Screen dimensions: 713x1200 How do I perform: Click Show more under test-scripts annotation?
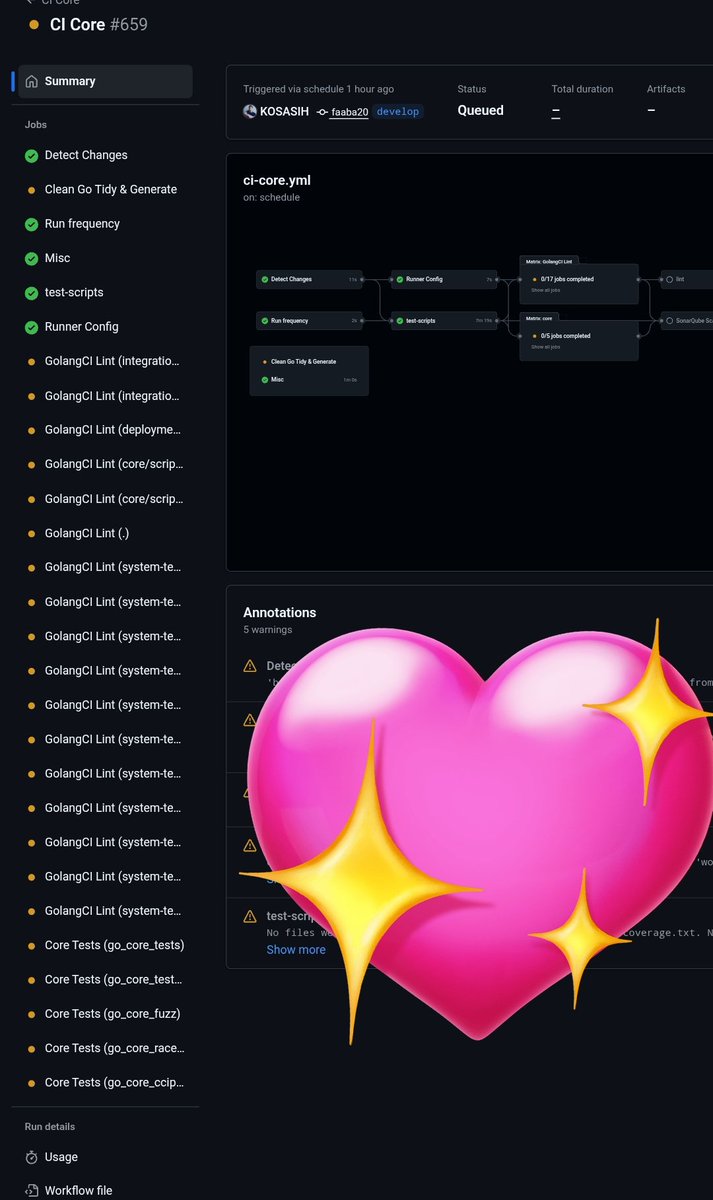[296, 950]
